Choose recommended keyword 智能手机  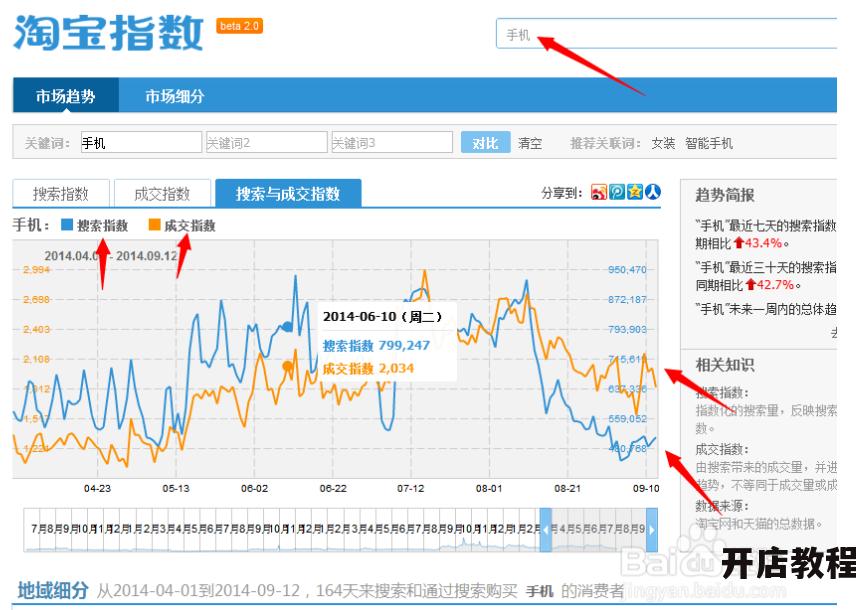[709, 144]
